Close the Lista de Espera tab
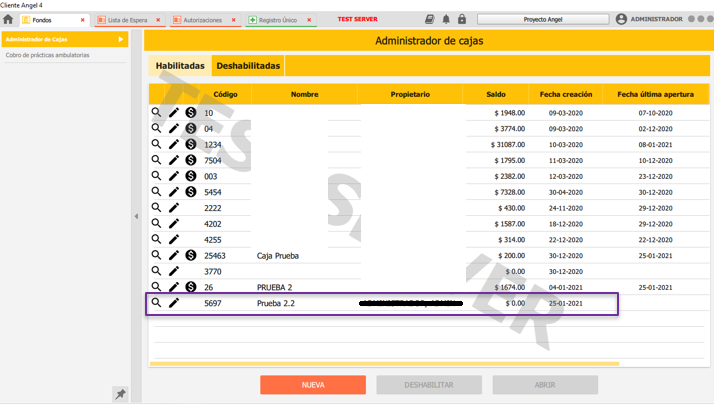Screen dimensions: 714x404 click(x=158, y=20)
